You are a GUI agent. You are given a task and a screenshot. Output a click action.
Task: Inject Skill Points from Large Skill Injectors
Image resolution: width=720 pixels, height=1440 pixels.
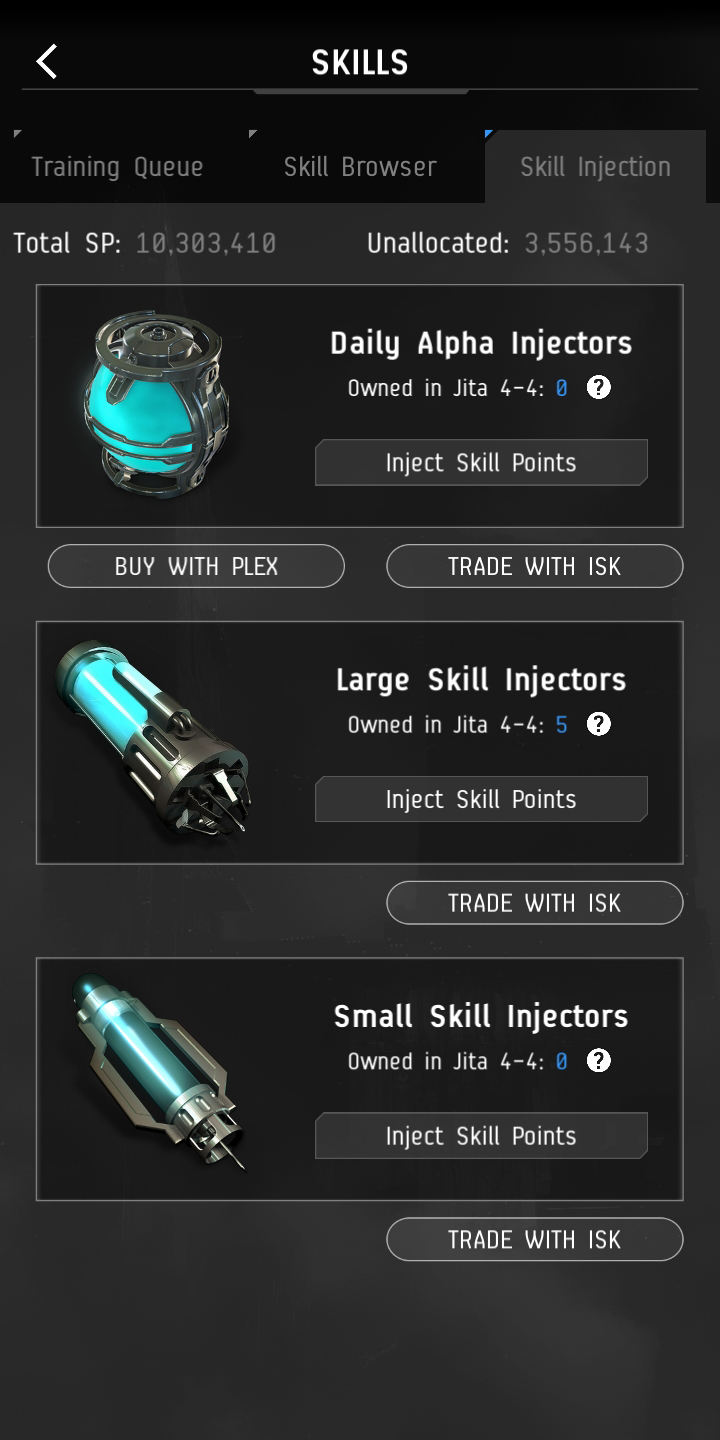click(x=481, y=800)
